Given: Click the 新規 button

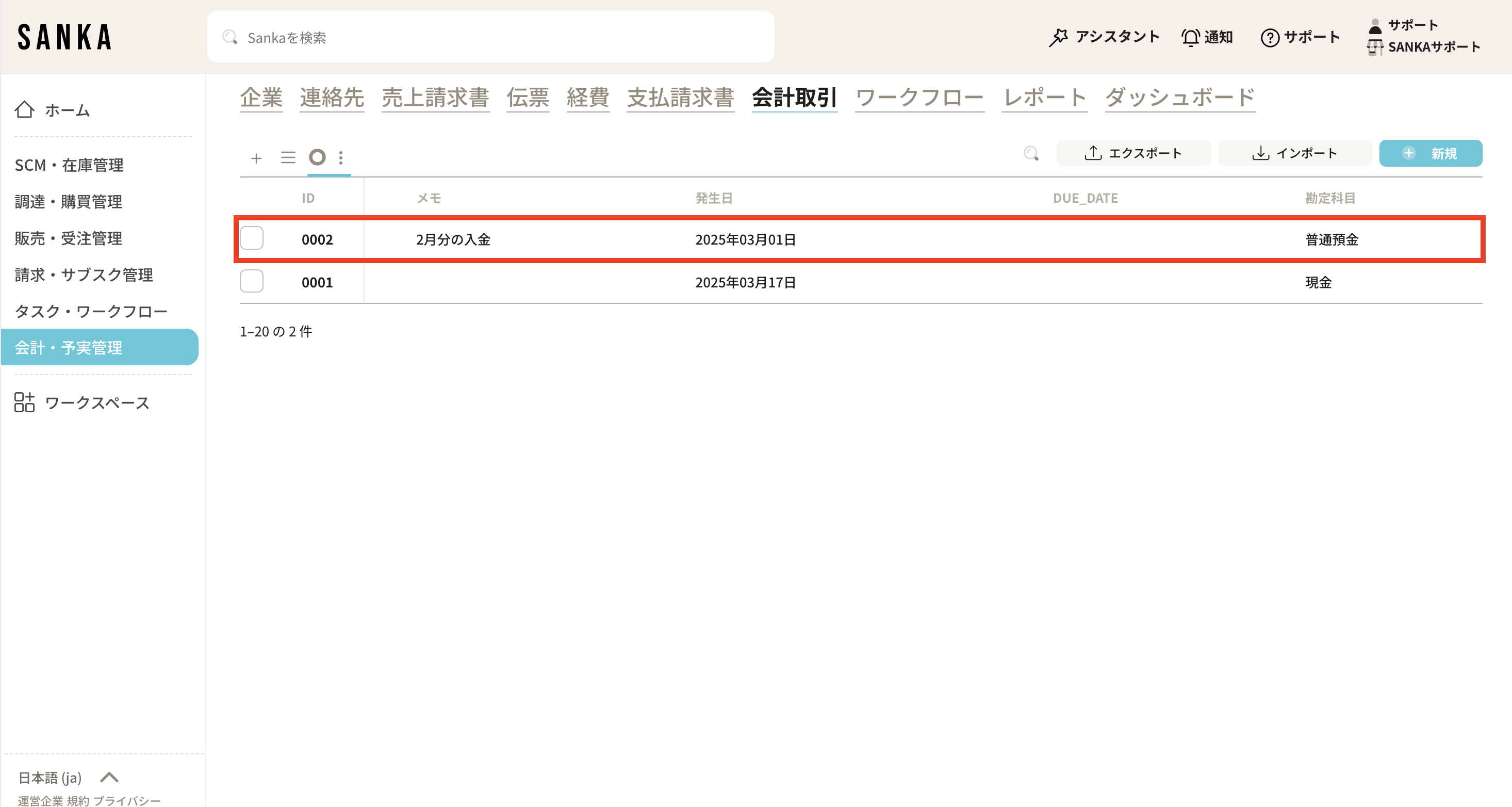Looking at the screenshot, I should 1430,153.
